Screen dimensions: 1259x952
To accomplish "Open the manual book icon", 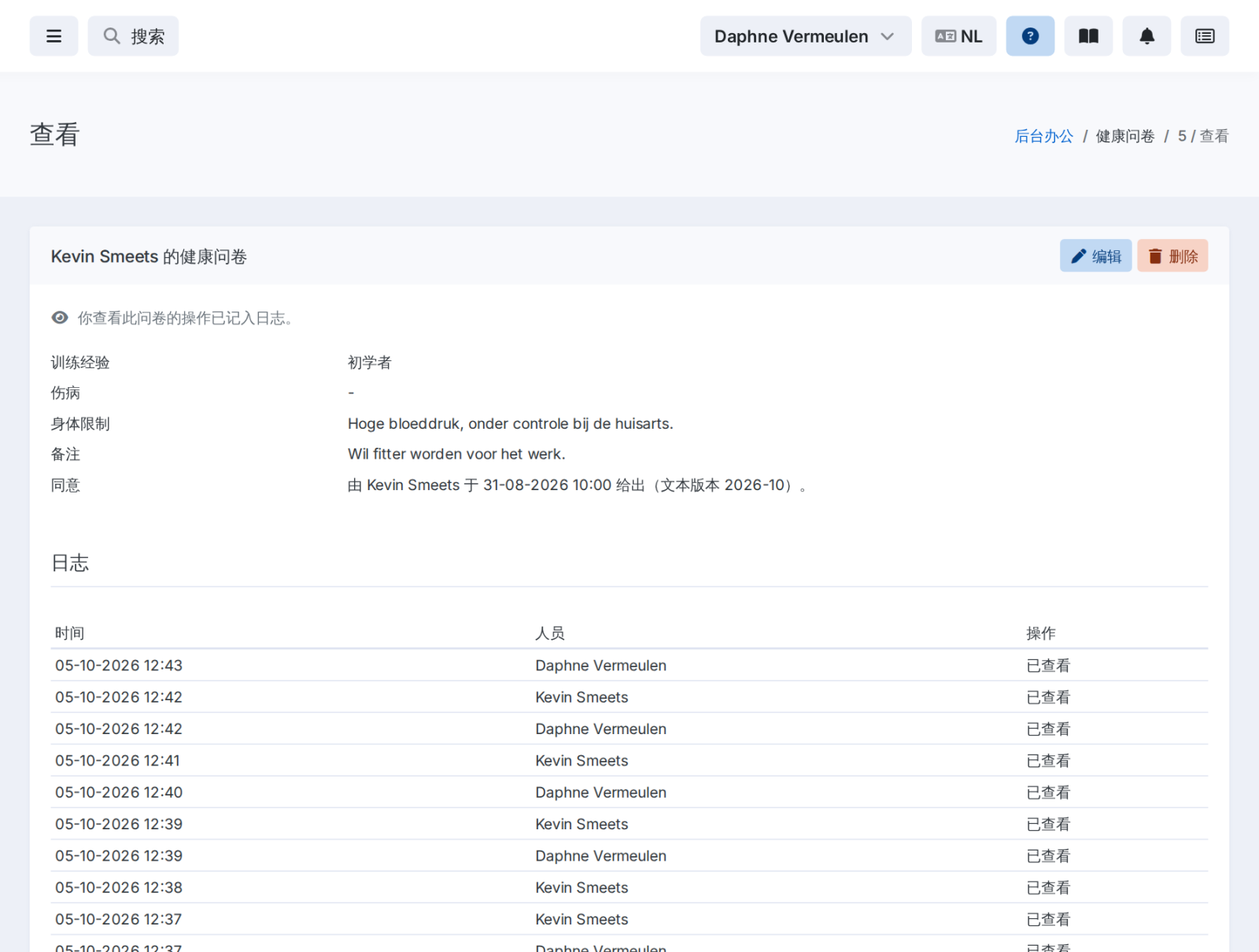I will coord(1088,36).
